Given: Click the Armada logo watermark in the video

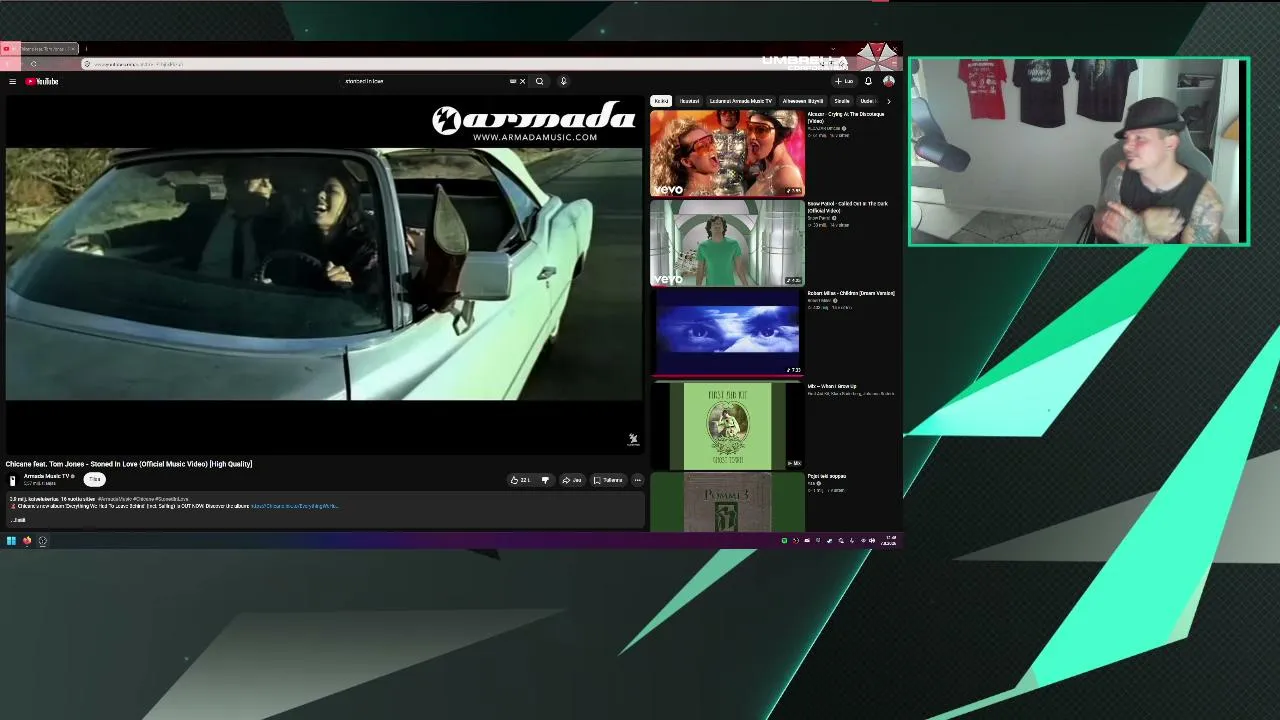Looking at the screenshot, I should tap(534, 122).
